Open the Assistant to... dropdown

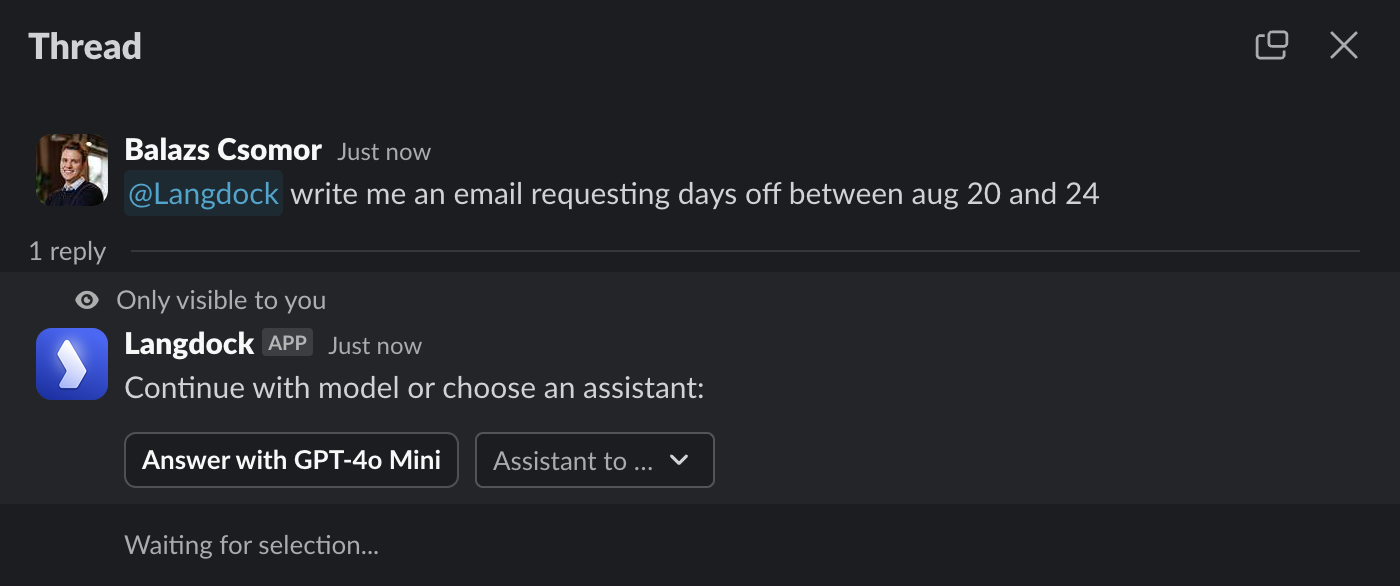pos(595,460)
